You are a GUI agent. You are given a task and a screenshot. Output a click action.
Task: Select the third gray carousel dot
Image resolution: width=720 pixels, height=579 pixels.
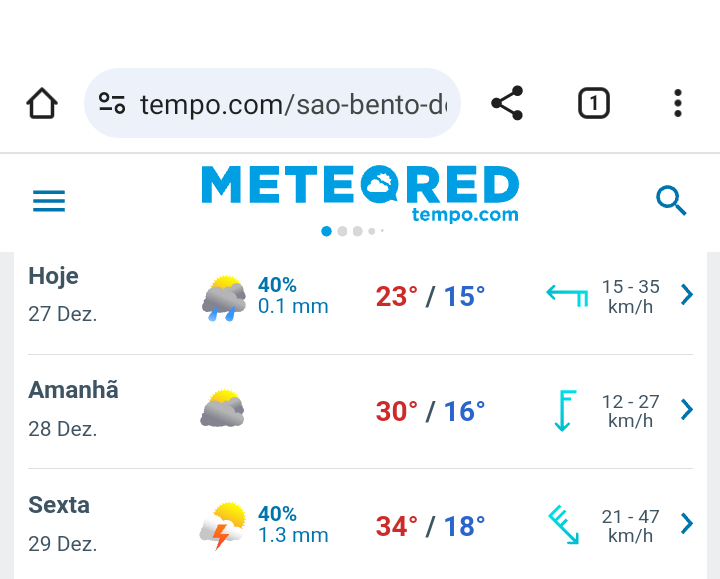(358, 231)
